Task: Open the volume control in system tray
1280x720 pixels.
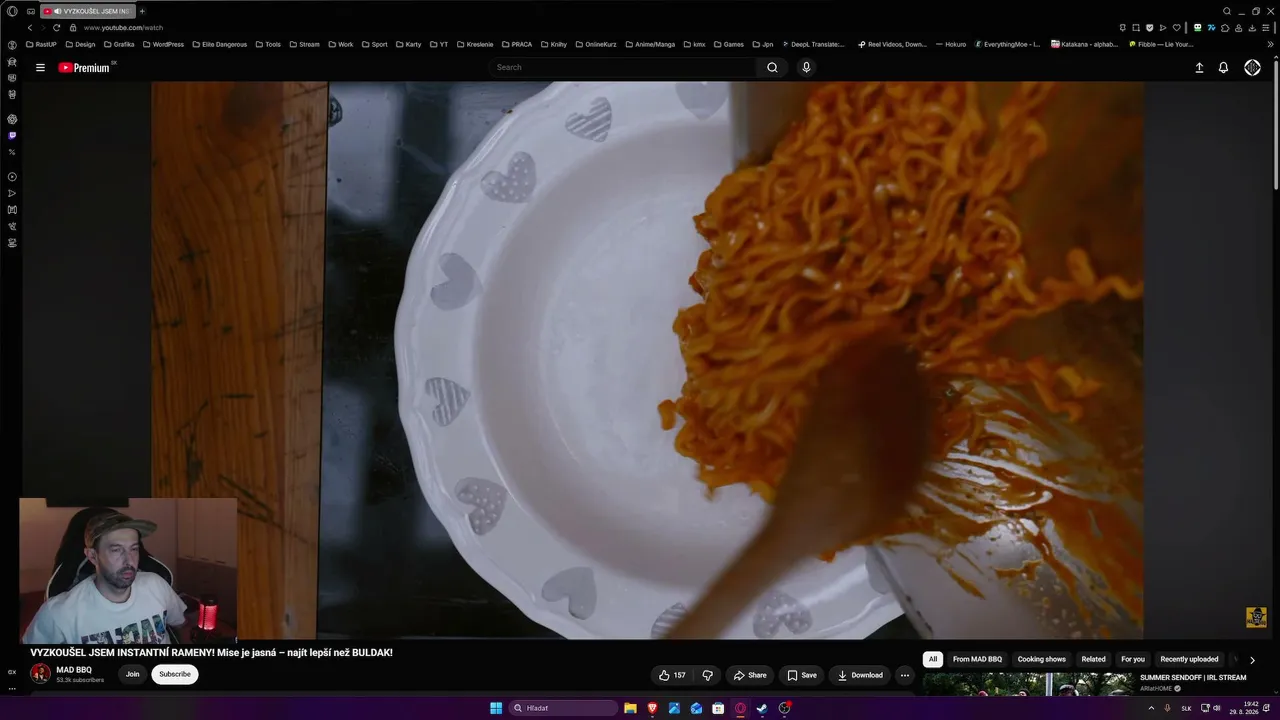Action: [x=1216, y=708]
